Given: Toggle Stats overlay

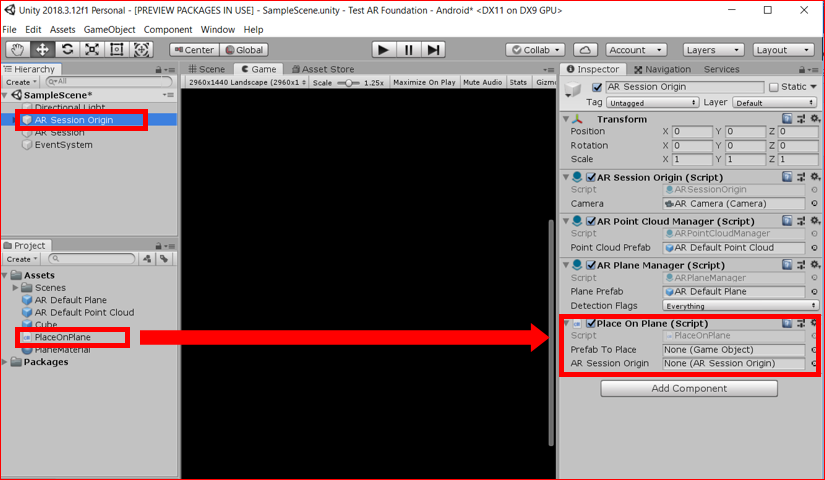Looking at the screenshot, I should point(518,82).
